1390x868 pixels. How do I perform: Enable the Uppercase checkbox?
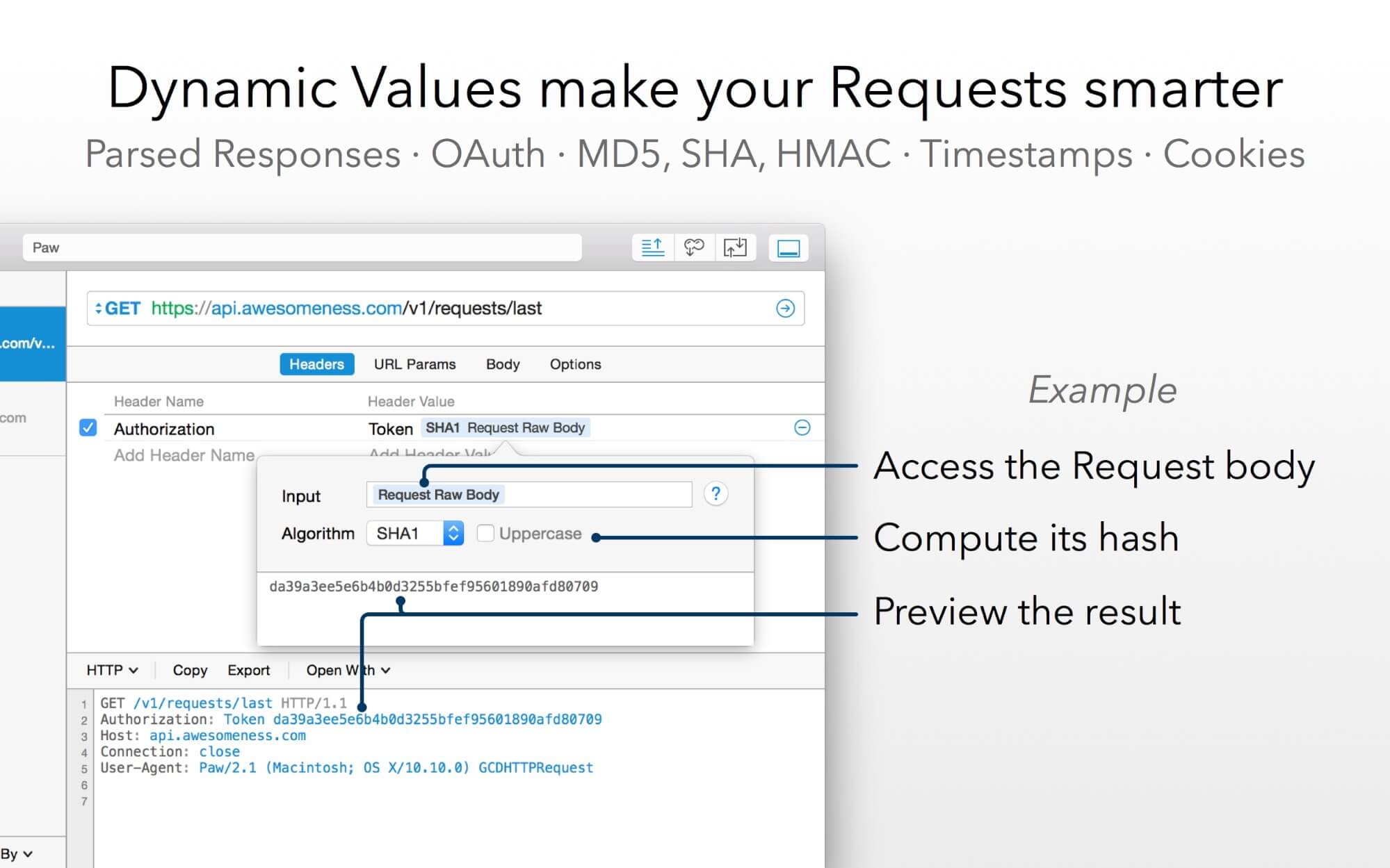485,533
